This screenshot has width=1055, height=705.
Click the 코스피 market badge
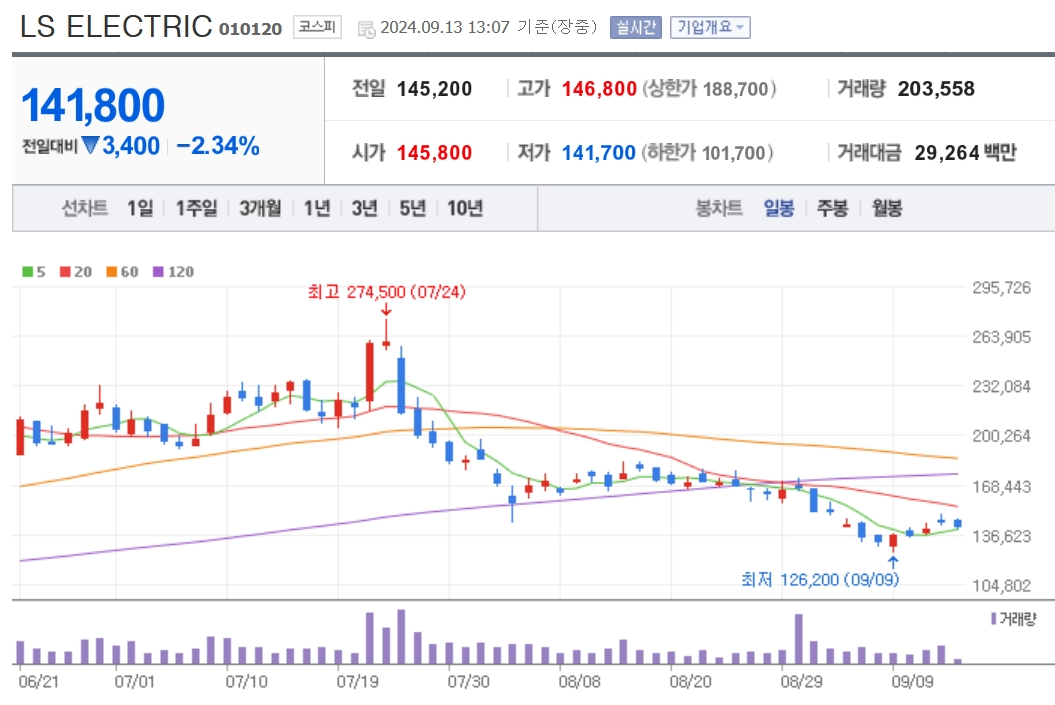tap(317, 27)
